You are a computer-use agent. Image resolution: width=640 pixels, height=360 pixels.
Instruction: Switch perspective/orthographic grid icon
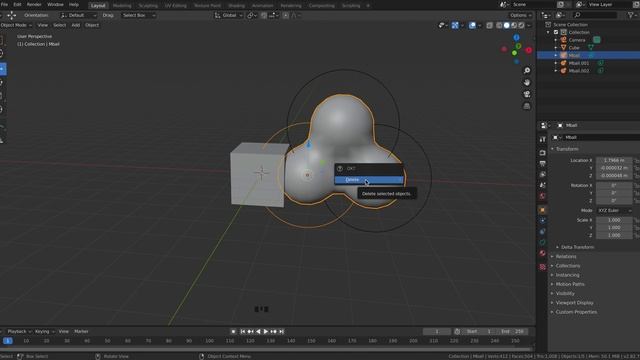pos(527,106)
